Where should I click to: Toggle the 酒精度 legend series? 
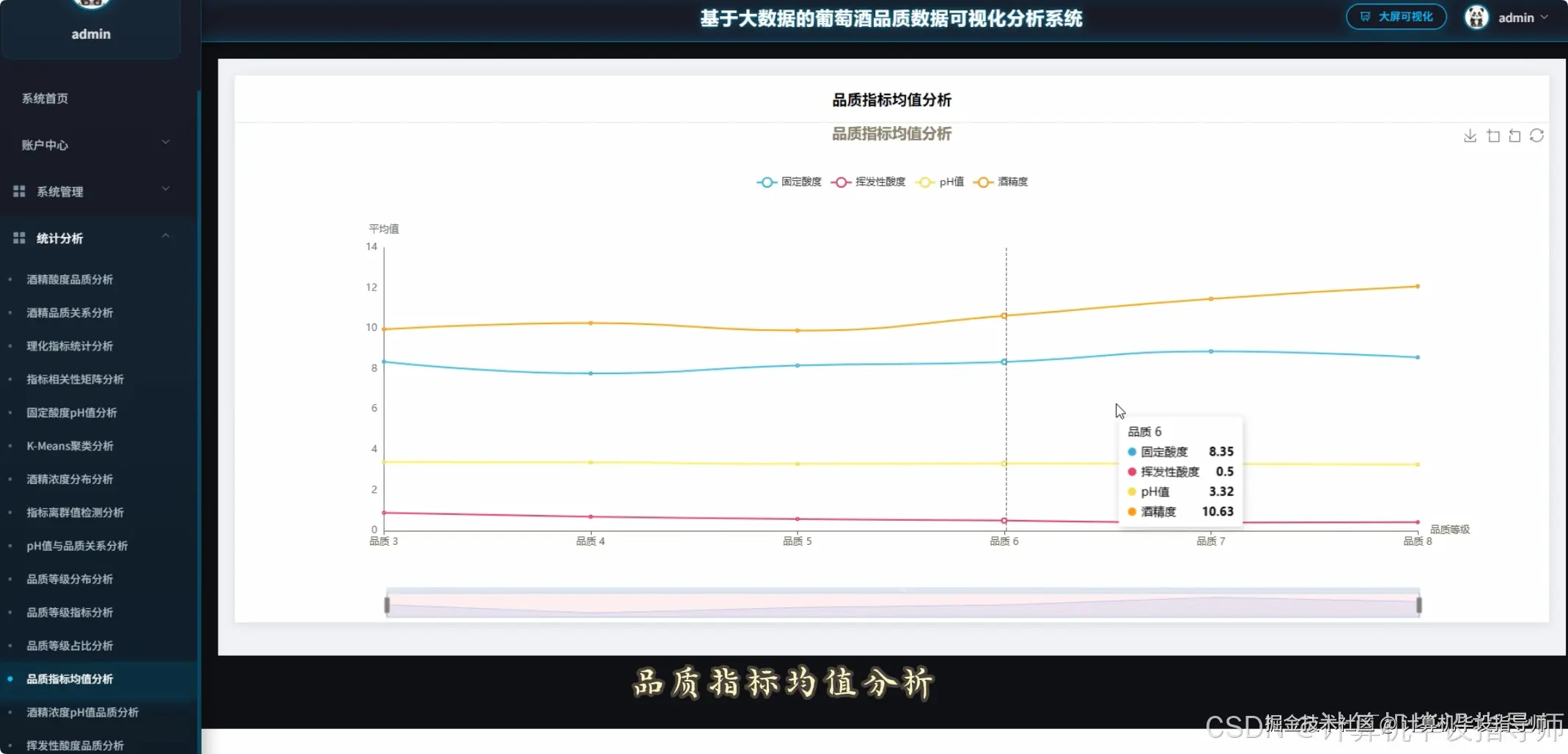point(1001,182)
